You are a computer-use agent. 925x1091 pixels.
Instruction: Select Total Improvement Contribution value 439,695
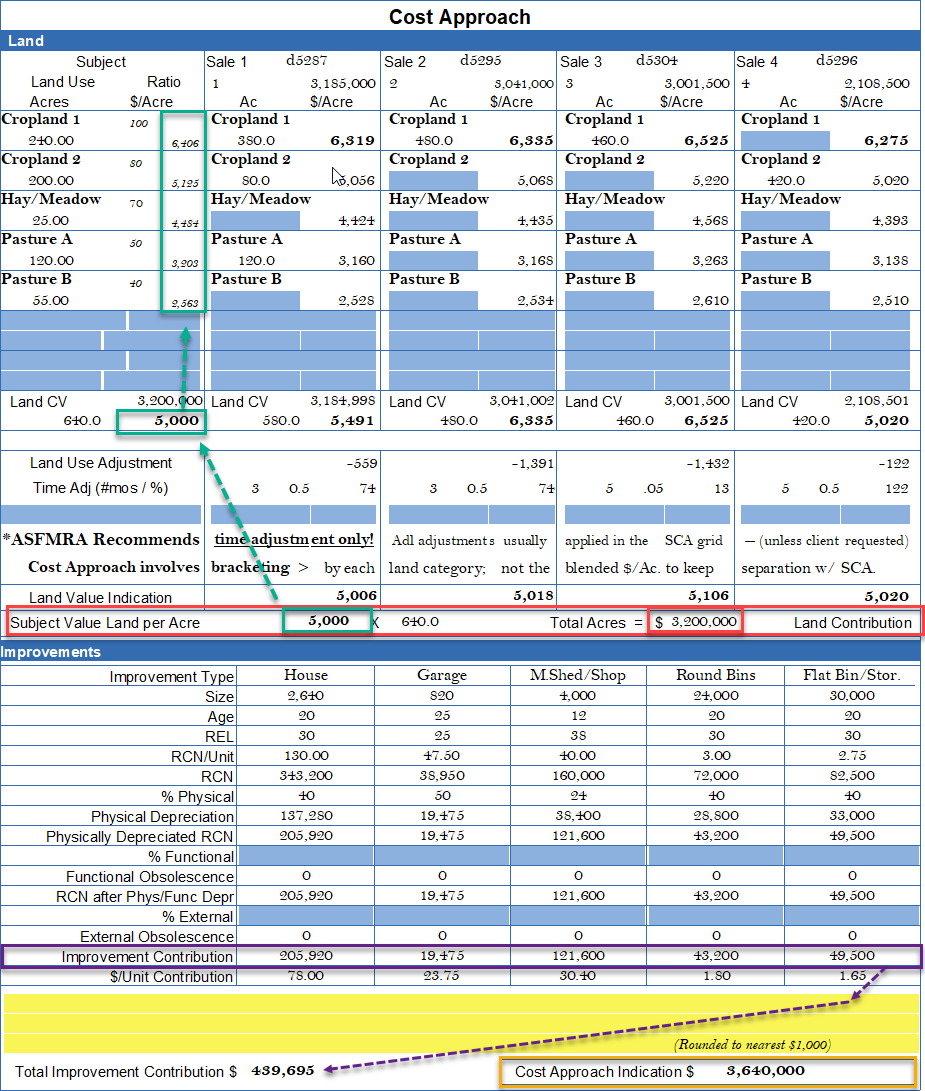(283, 1070)
